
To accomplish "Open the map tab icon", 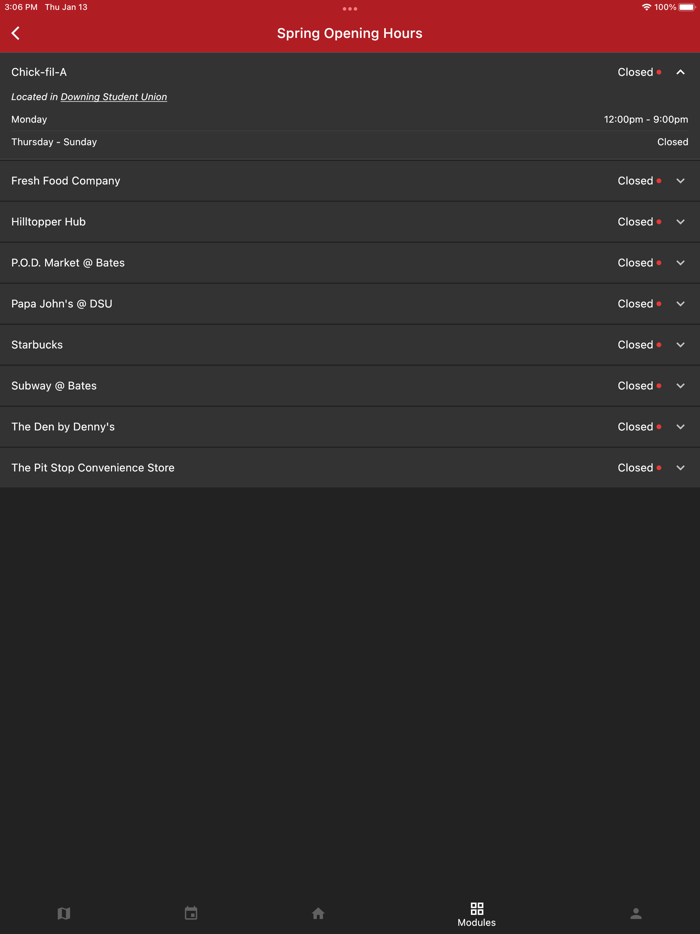I will pos(64,913).
